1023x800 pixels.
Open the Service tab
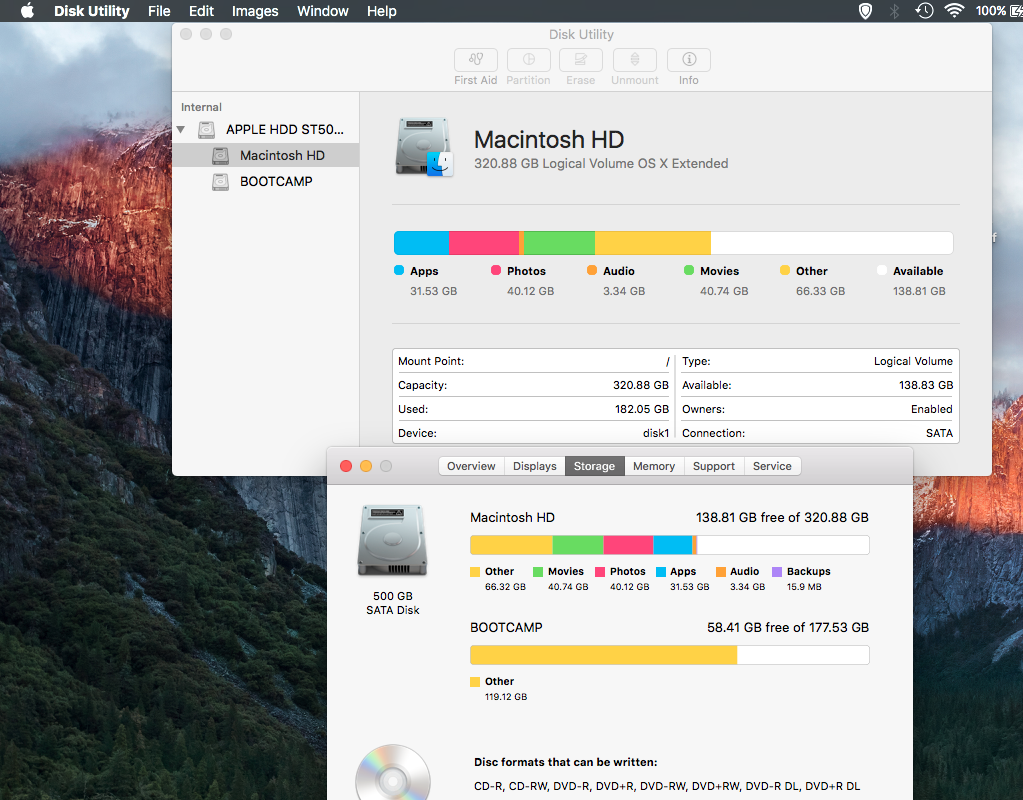click(x=772, y=466)
